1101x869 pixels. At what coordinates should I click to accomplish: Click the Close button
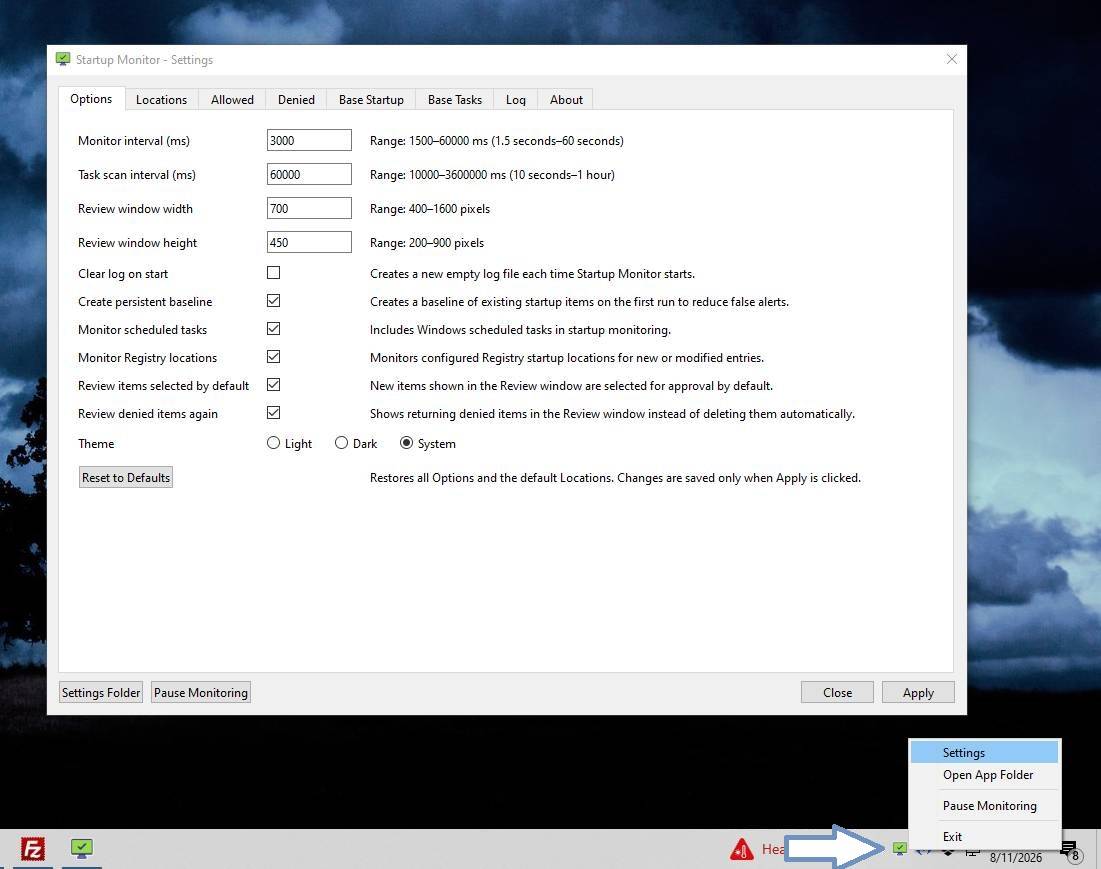(837, 693)
